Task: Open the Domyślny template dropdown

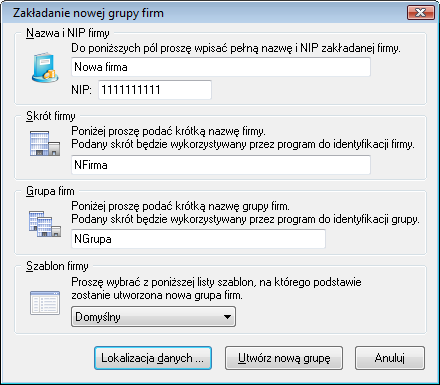Action: pyautogui.click(x=153, y=317)
